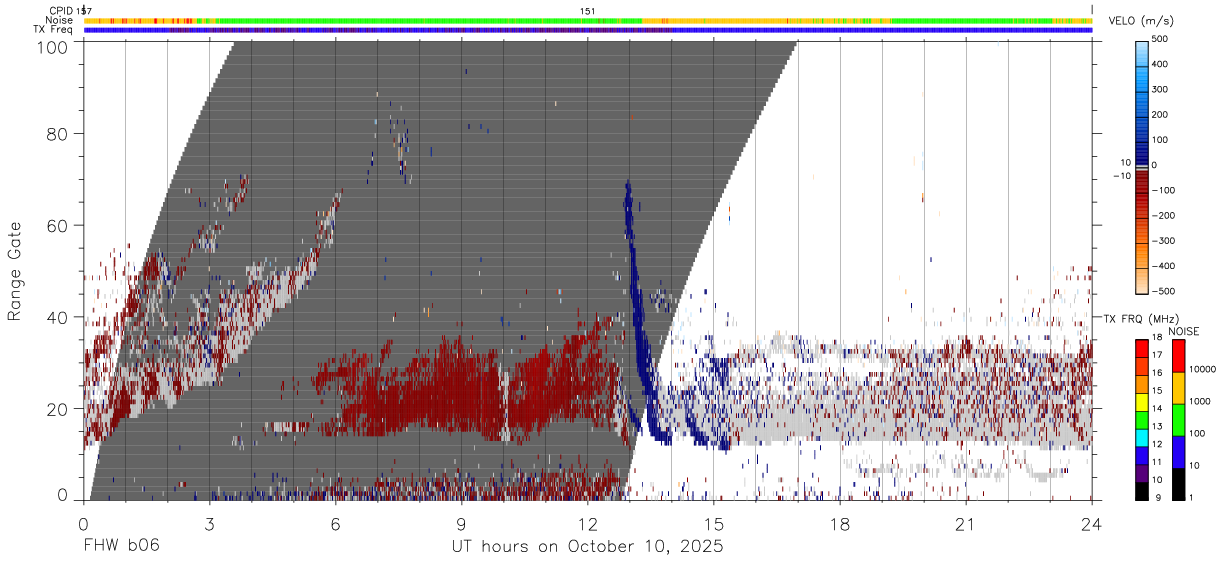Click the 'NOISE' legend title
The image size is (1228, 567).
click(x=1184, y=331)
